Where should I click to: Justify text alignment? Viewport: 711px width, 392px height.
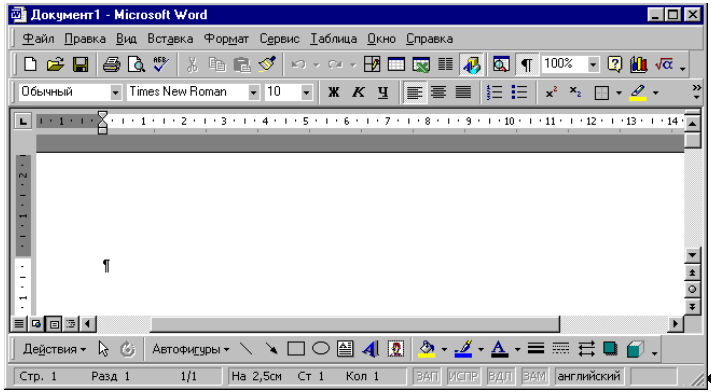coord(463,93)
